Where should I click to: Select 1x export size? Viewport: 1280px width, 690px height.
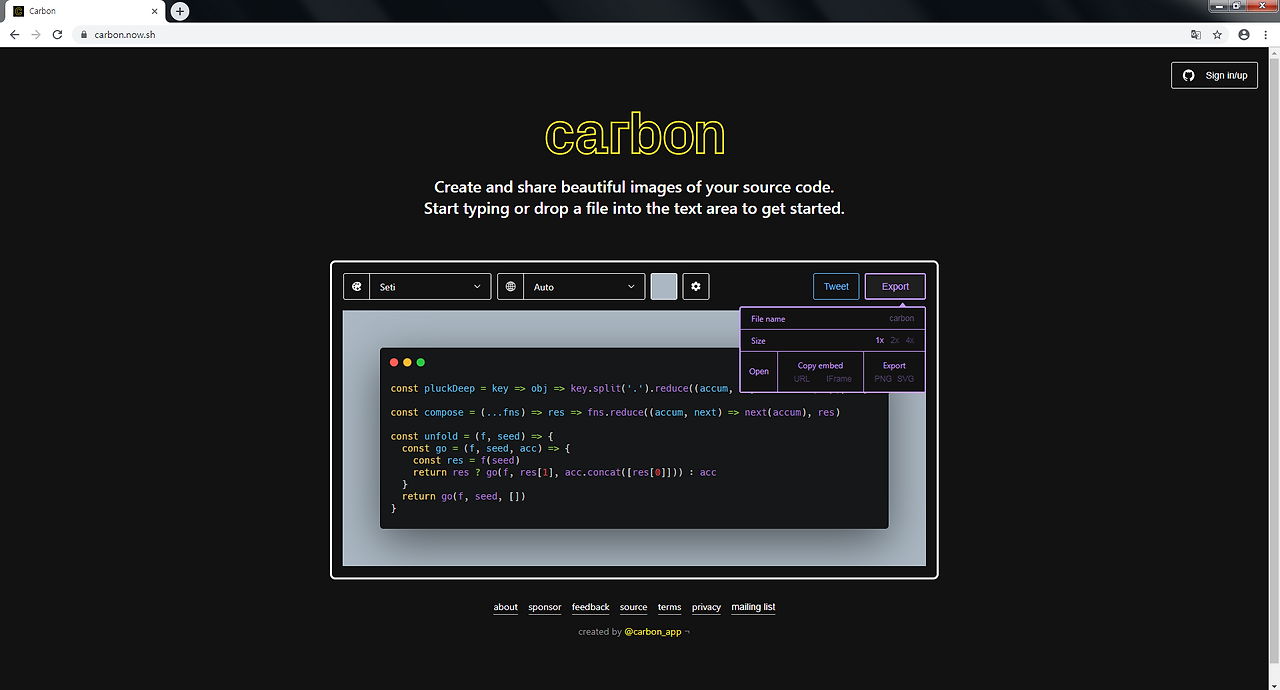click(880, 341)
